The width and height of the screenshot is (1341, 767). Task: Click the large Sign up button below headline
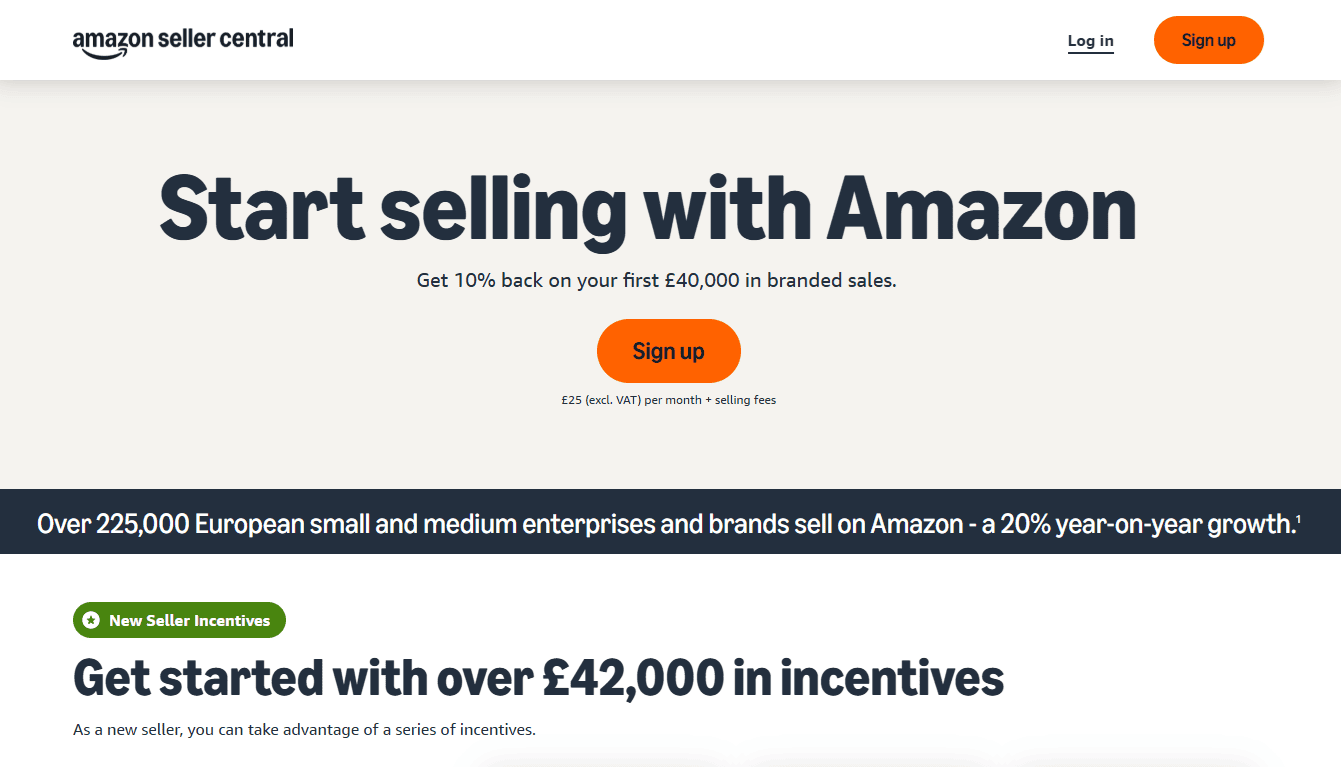pyautogui.click(x=668, y=351)
